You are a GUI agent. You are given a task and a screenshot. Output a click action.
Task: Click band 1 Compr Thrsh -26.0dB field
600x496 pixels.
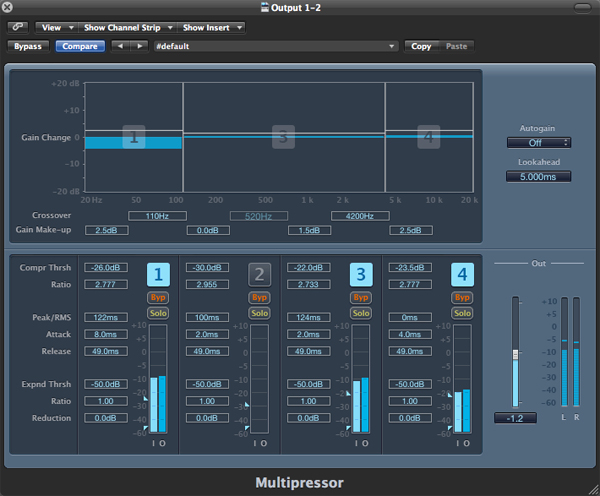click(x=106, y=268)
